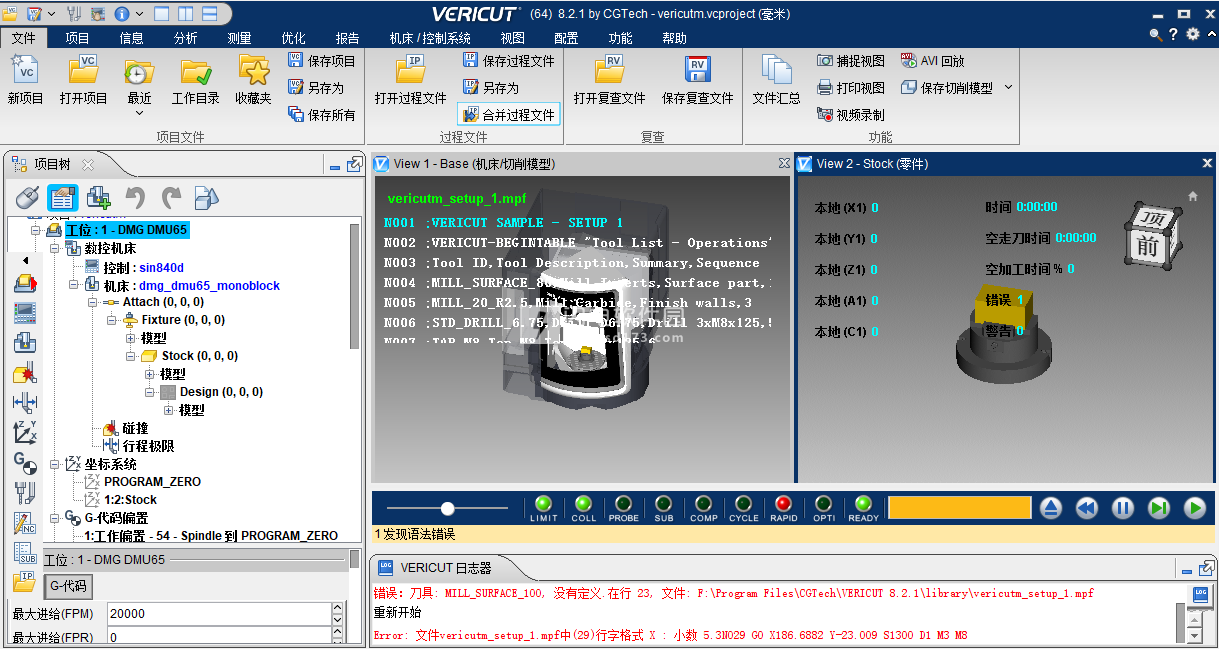1219x649 pixels.
Task: Click the redo arrow in project tree toolbar
Action: click(171, 197)
